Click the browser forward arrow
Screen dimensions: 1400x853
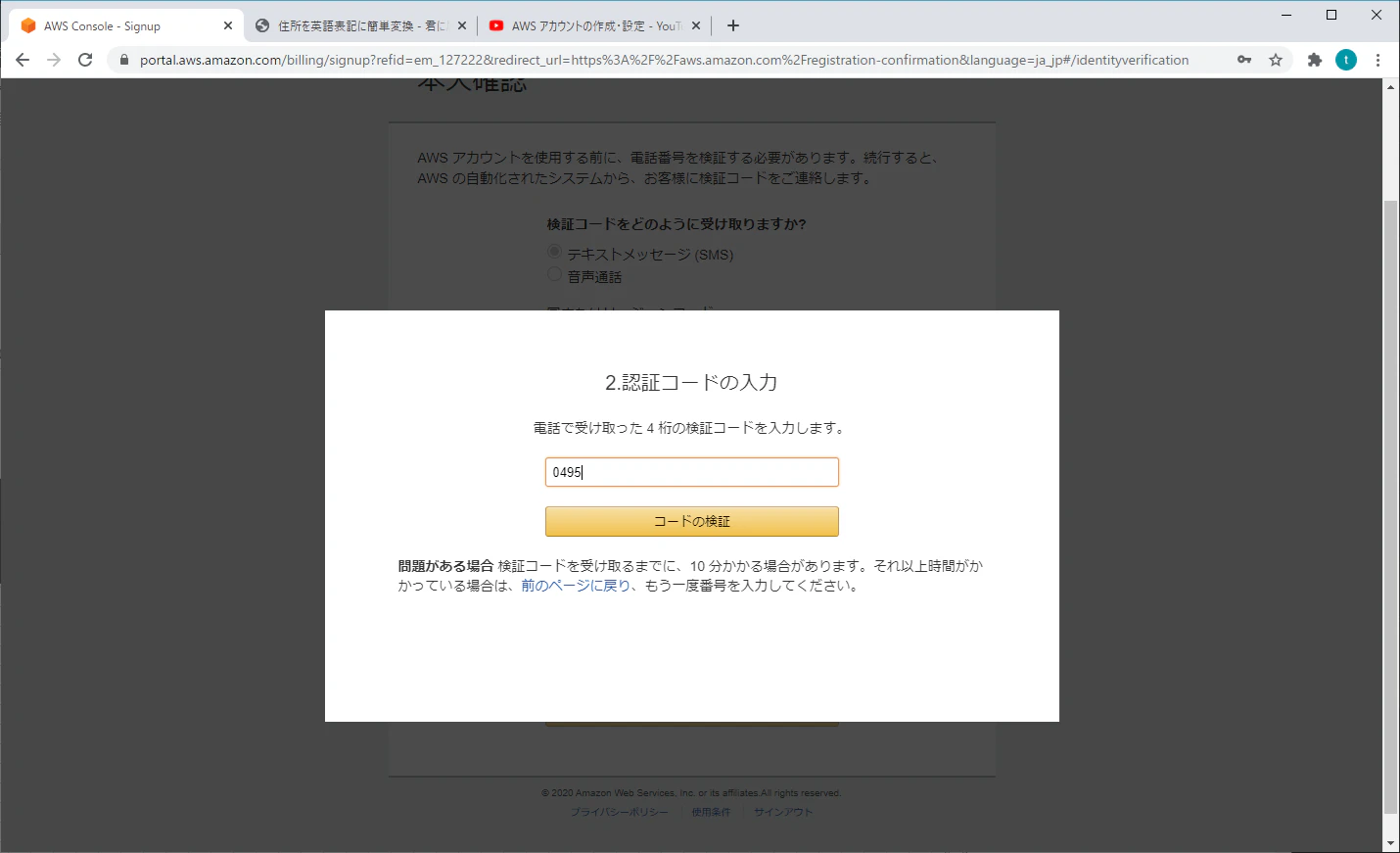click(x=54, y=60)
